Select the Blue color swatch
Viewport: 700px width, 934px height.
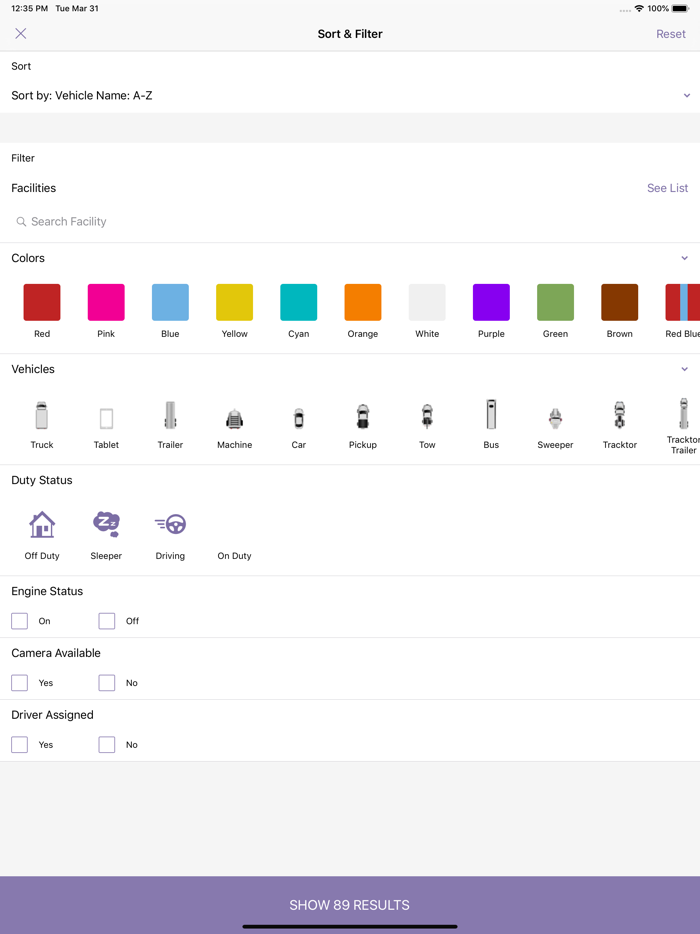tap(170, 303)
